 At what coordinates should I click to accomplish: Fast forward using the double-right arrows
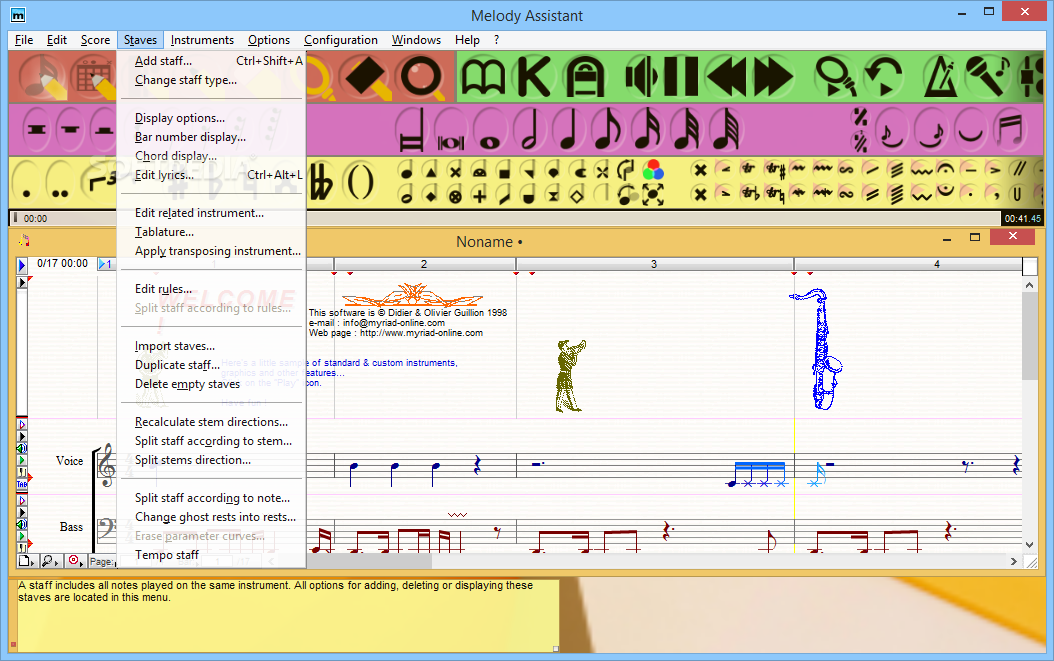click(773, 77)
